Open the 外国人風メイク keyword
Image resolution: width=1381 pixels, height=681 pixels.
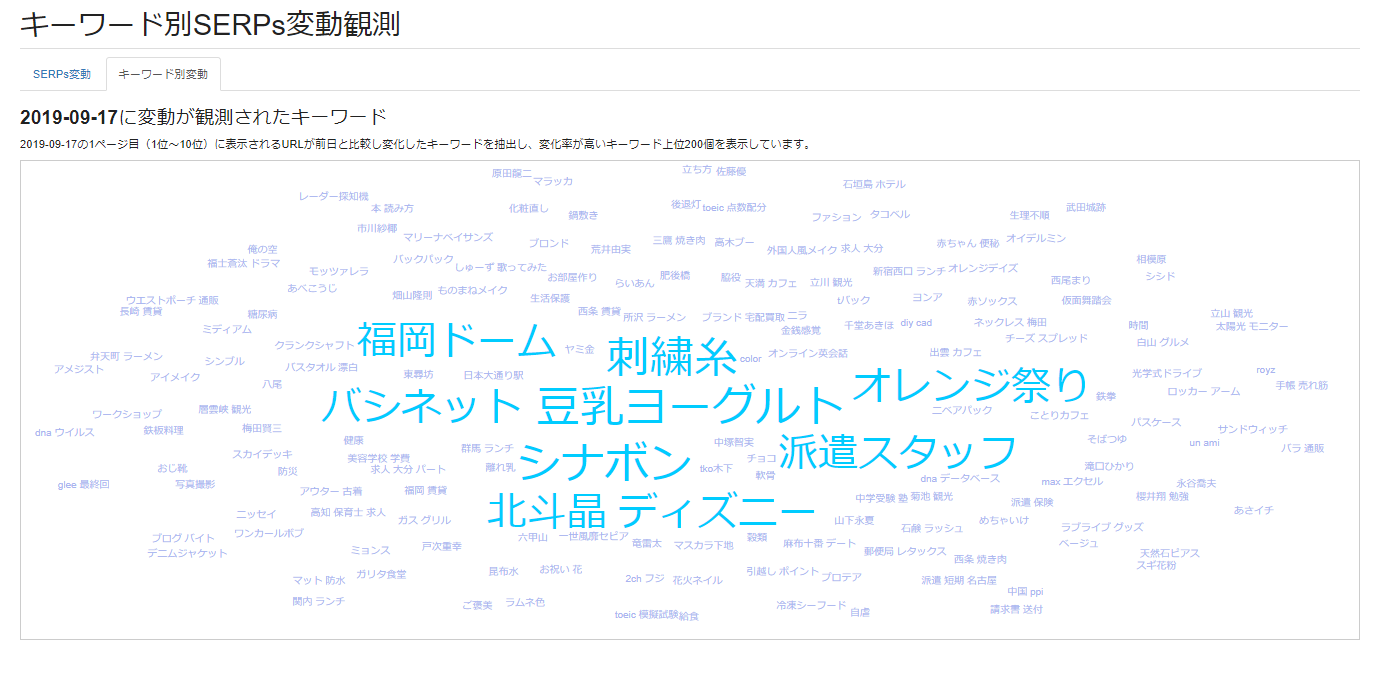tap(802, 249)
